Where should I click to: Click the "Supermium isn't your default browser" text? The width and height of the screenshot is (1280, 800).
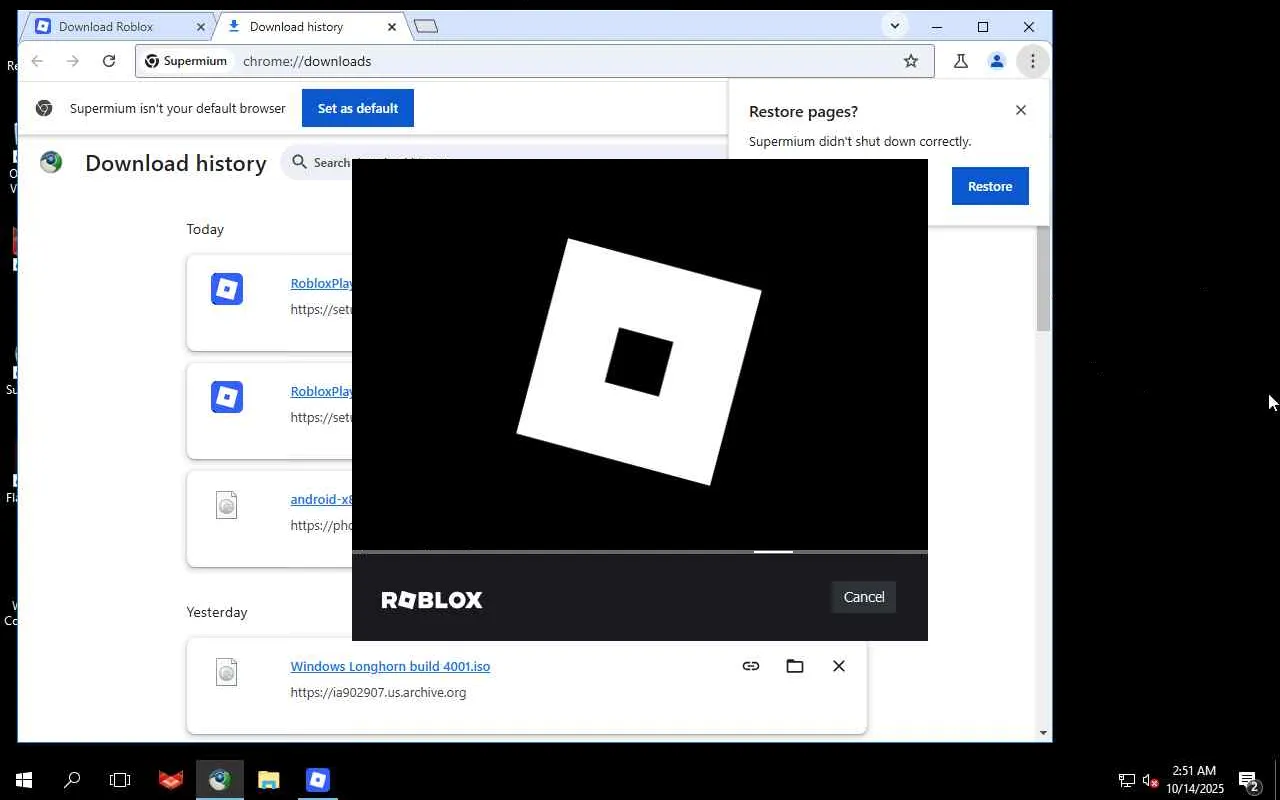(178, 108)
